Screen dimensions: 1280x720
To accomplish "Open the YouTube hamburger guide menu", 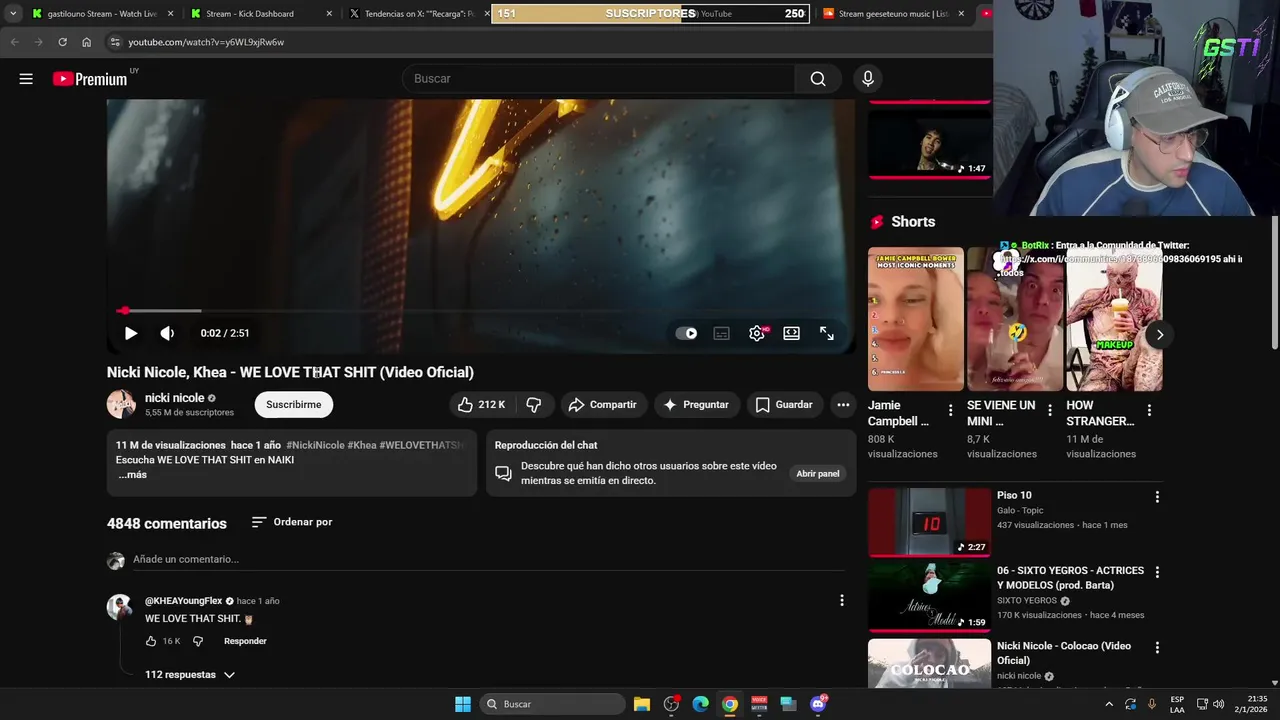I will [x=26, y=79].
